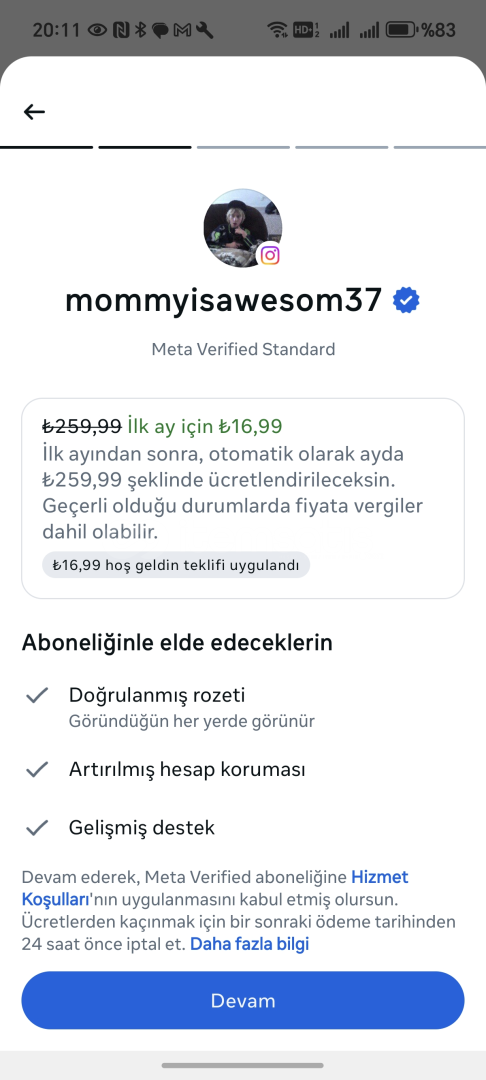Tap the mommyisawesom37 username text
This screenshot has height=1080, width=486.
224,301
